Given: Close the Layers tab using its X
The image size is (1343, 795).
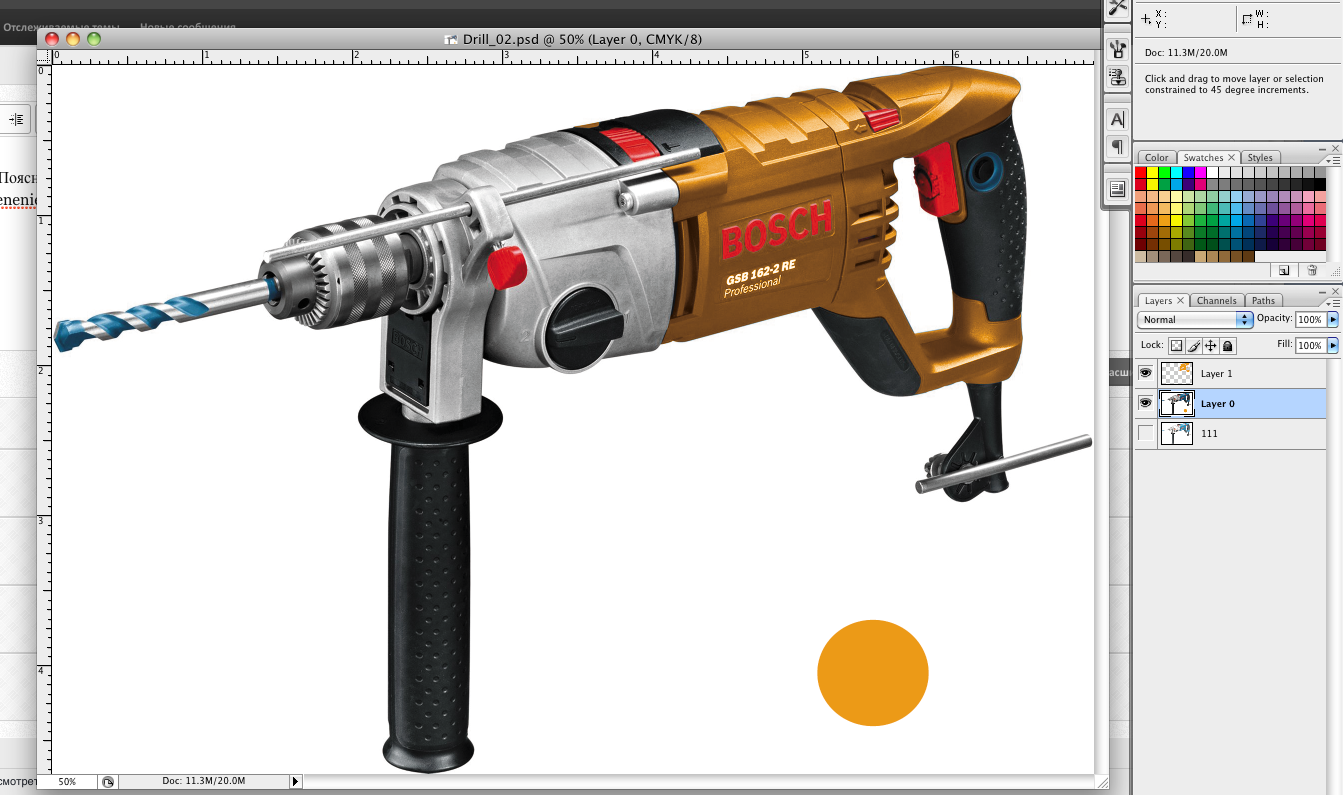Looking at the screenshot, I should click(1181, 300).
